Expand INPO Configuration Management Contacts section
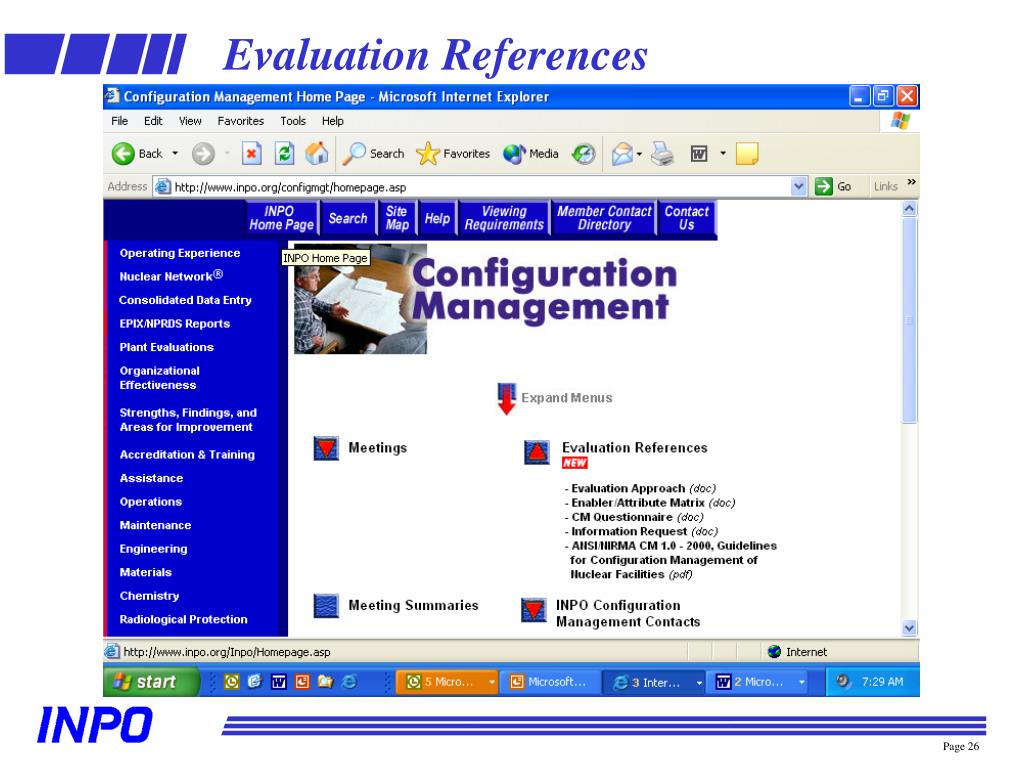The image size is (1024, 768). pyautogui.click(x=534, y=610)
